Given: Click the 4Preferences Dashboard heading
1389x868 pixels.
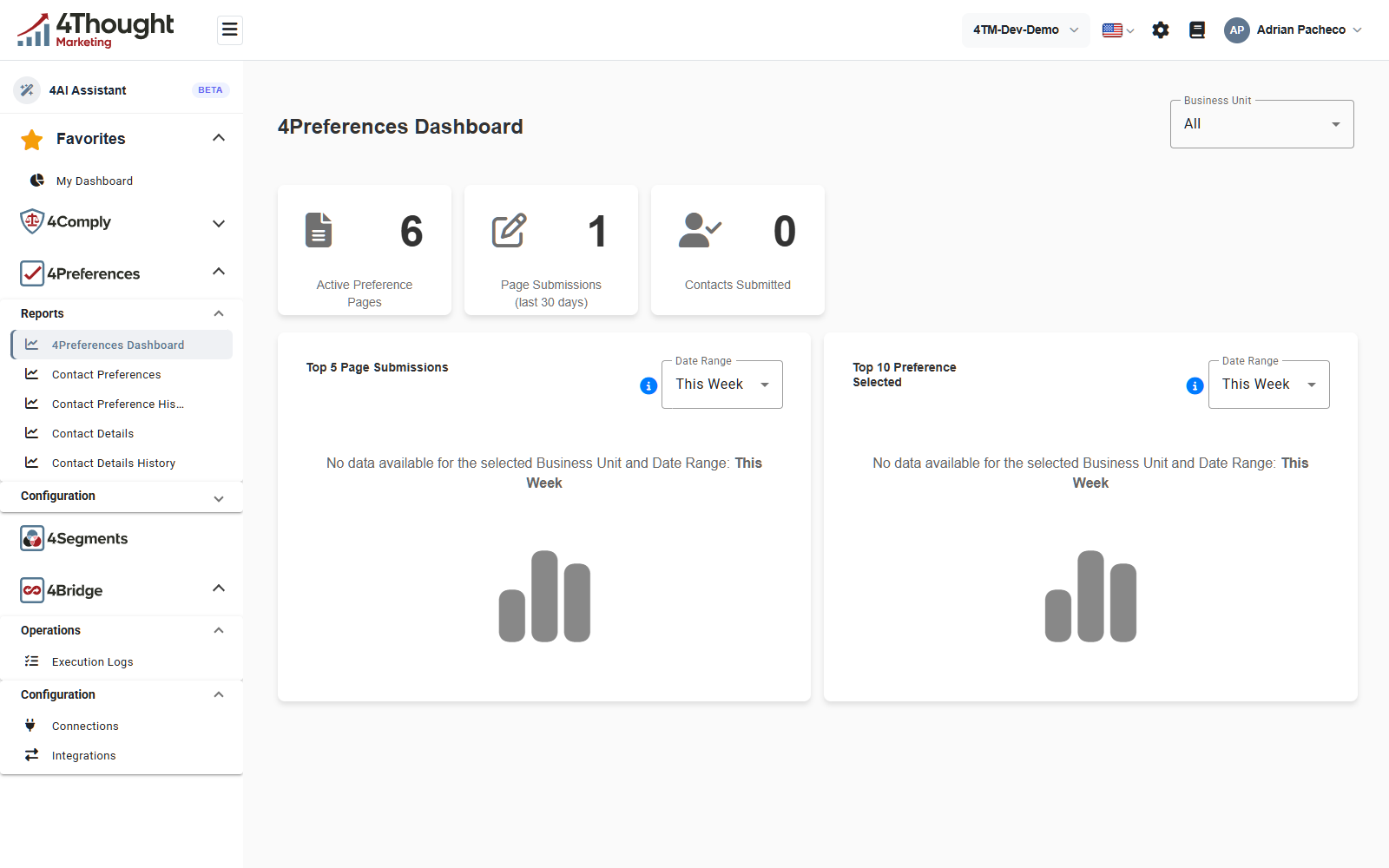Looking at the screenshot, I should pyautogui.click(x=400, y=127).
